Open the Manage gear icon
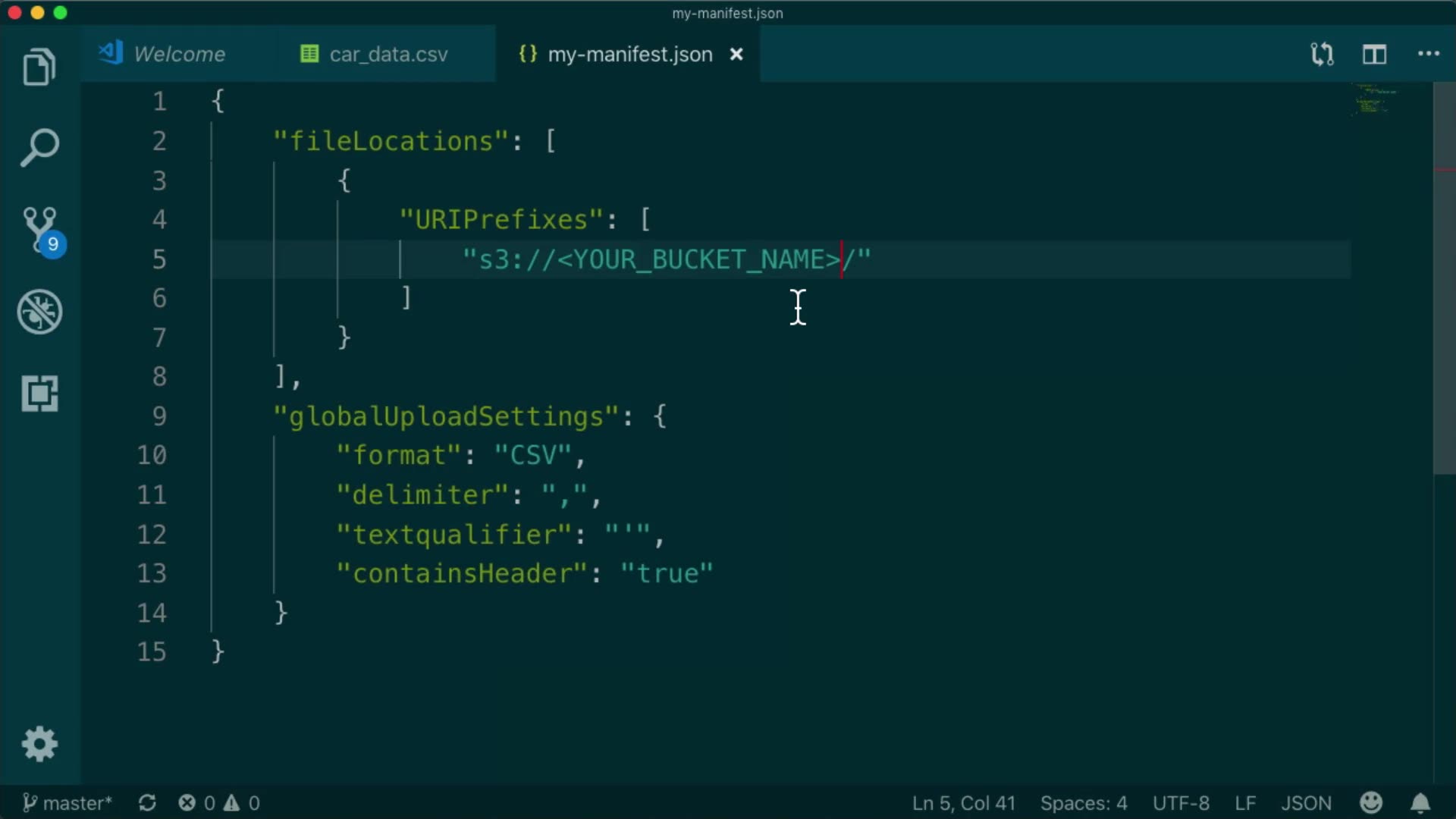The image size is (1456, 819). 39,744
